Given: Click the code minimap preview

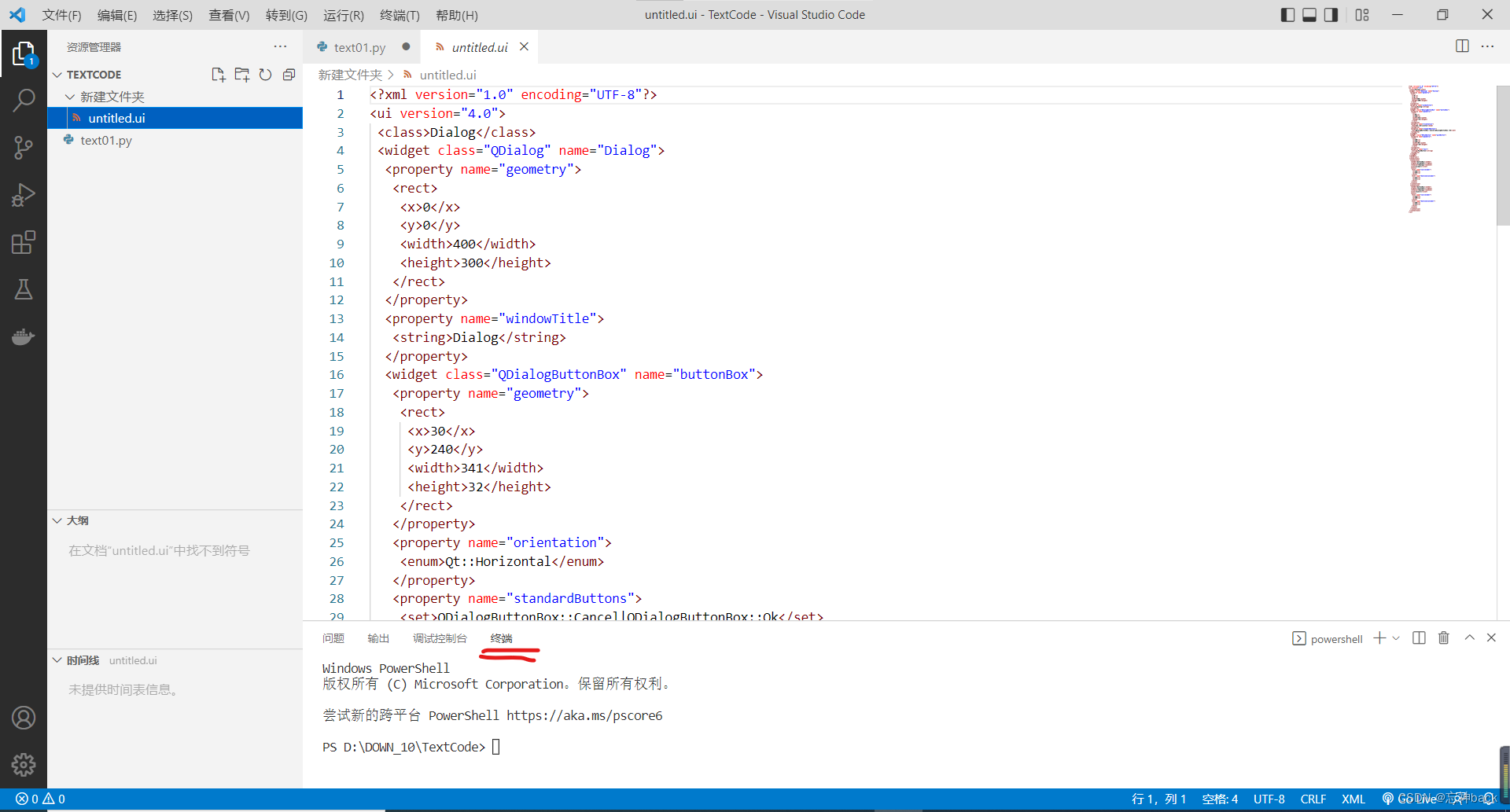Looking at the screenshot, I should (x=1431, y=149).
